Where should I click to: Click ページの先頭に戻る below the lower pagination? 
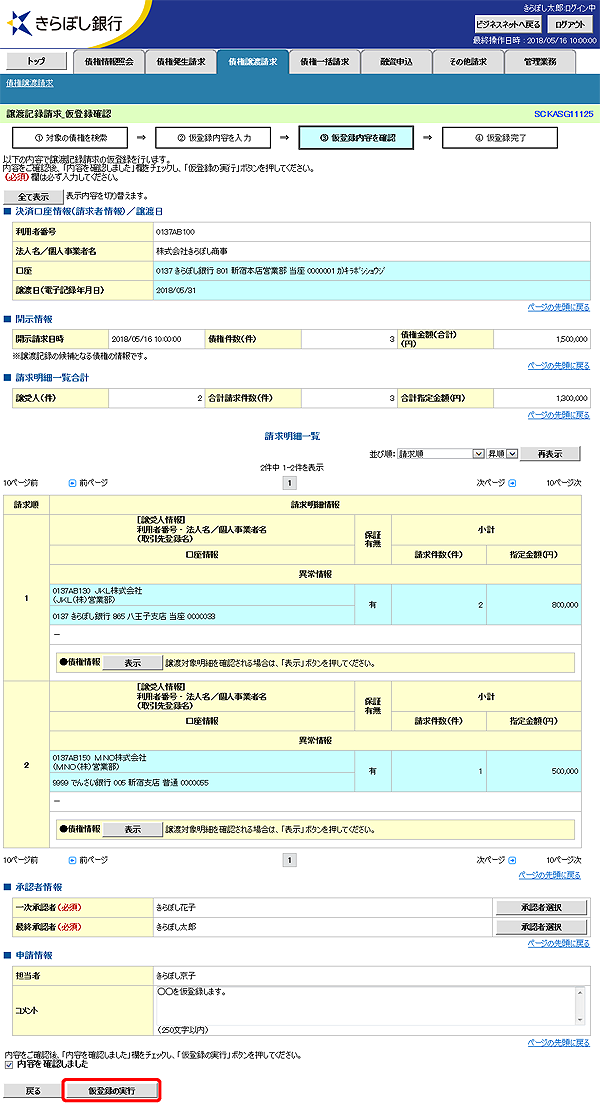point(550,875)
